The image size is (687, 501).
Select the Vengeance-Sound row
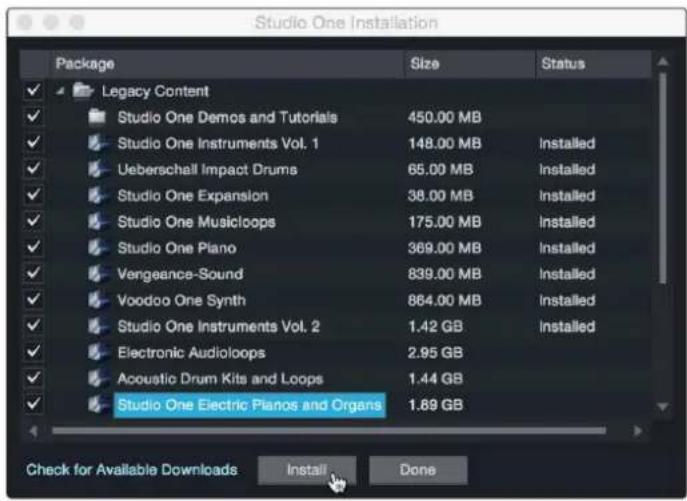point(337,274)
